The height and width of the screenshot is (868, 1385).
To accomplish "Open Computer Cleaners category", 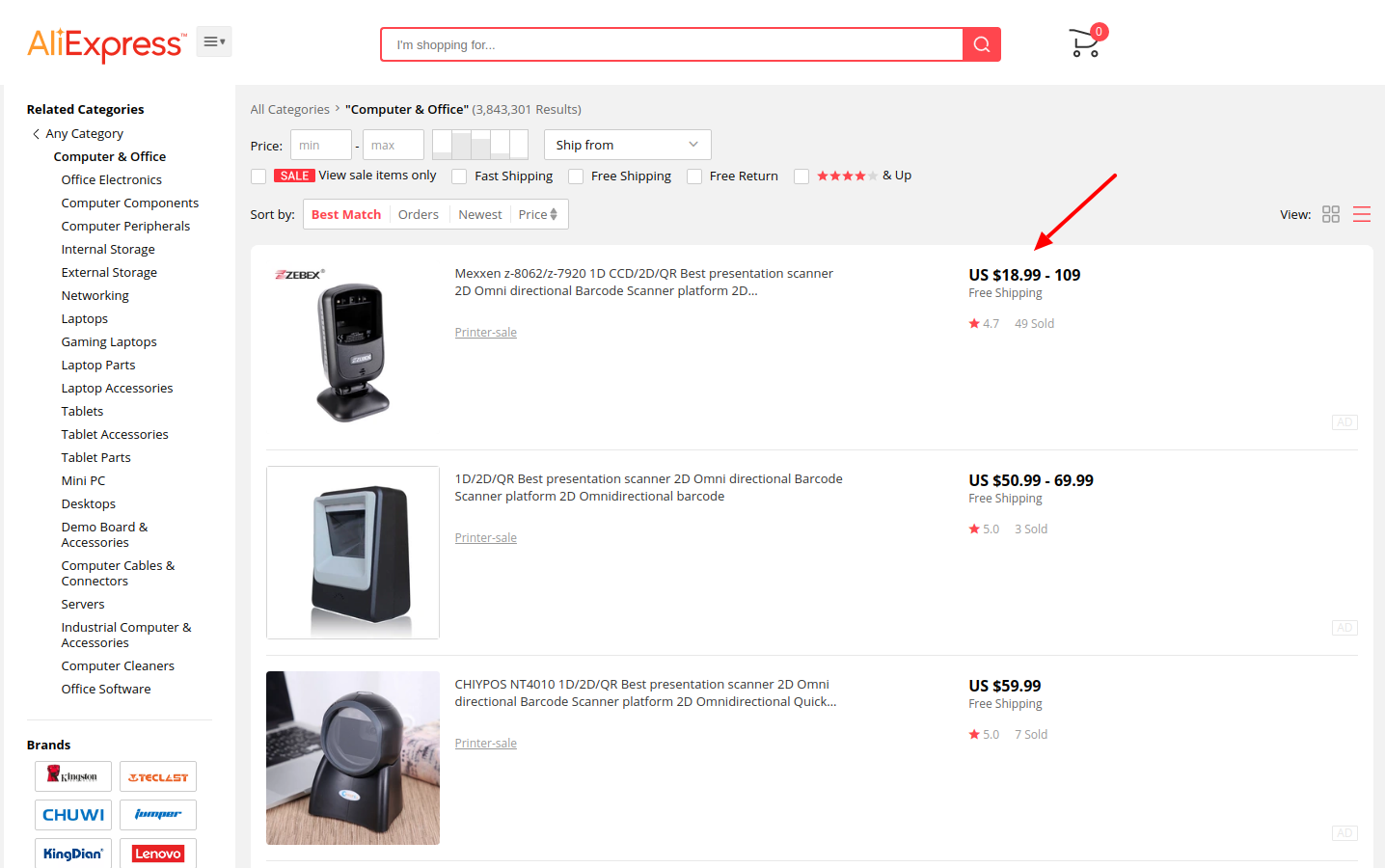I will (x=118, y=666).
